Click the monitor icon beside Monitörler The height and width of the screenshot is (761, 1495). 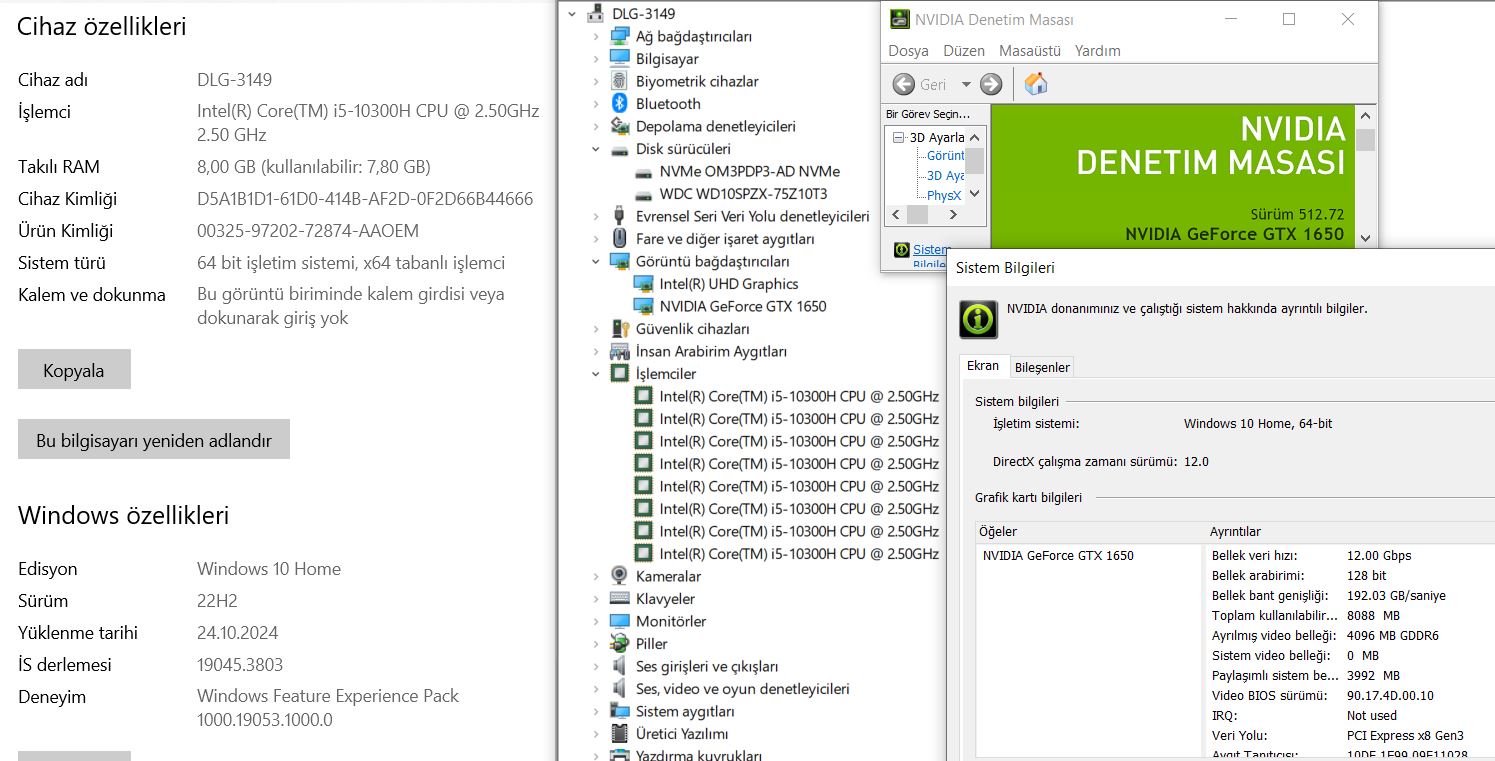coord(620,621)
